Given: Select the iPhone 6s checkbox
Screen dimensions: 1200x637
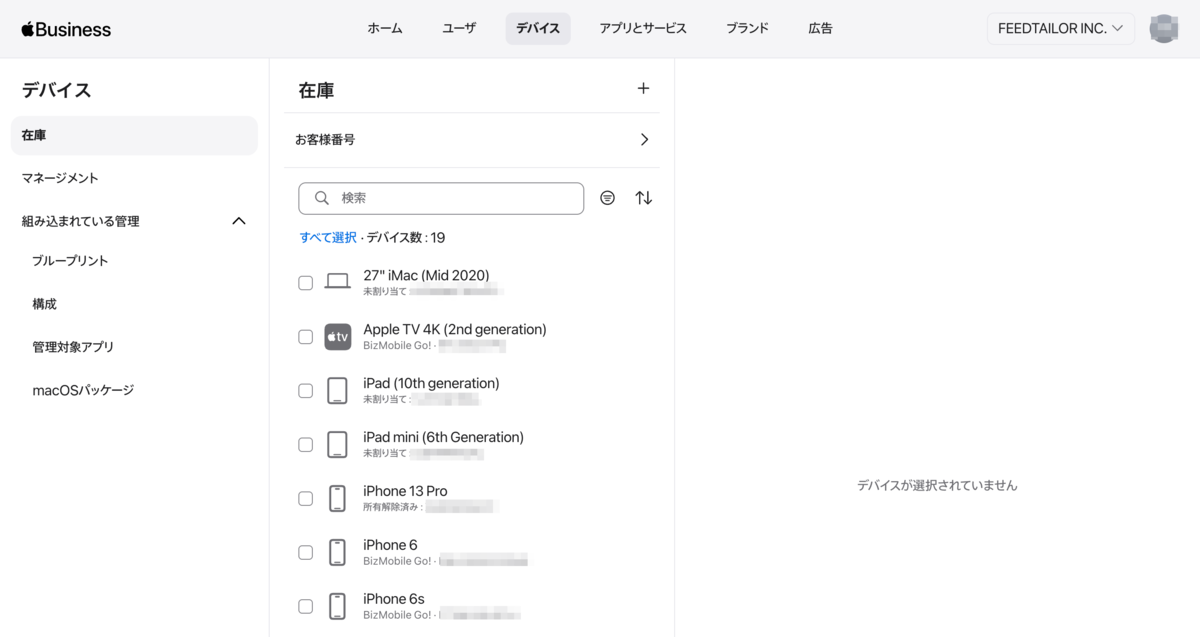Looking at the screenshot, I should [306, 606].
